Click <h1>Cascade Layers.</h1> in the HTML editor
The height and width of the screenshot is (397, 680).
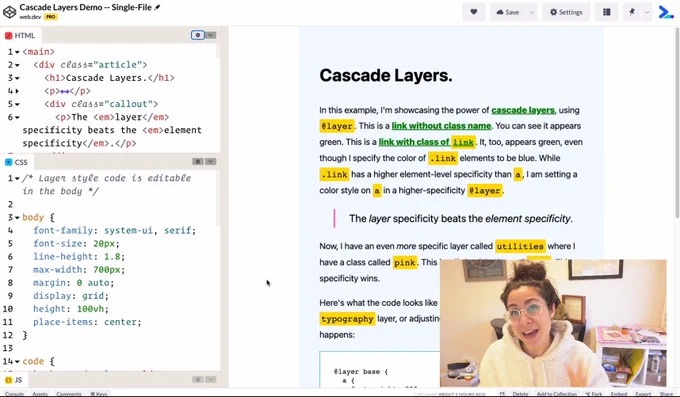coord(109,78)
